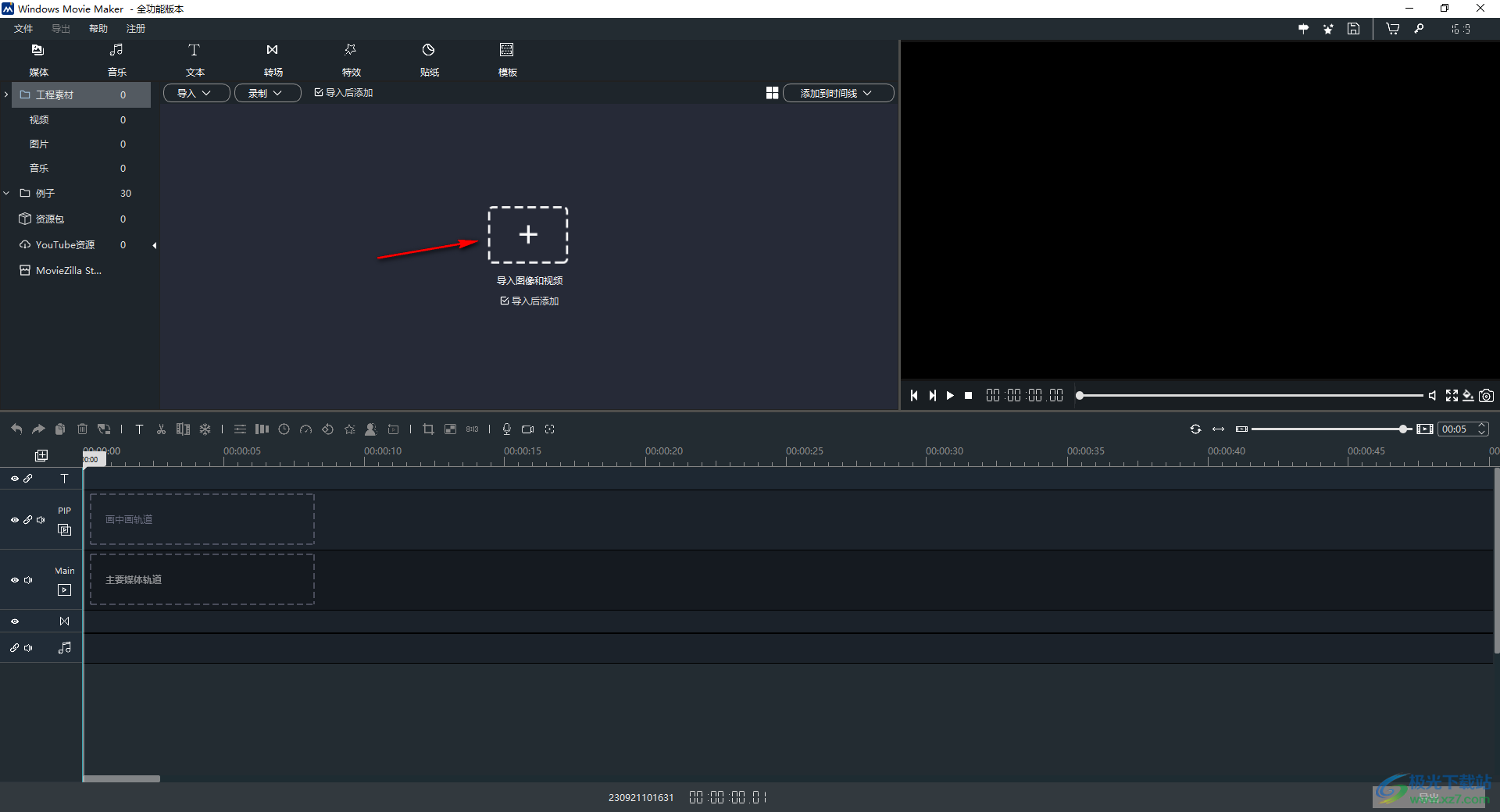
Task: Mute the music track audio
Action: tap(28, 648)
